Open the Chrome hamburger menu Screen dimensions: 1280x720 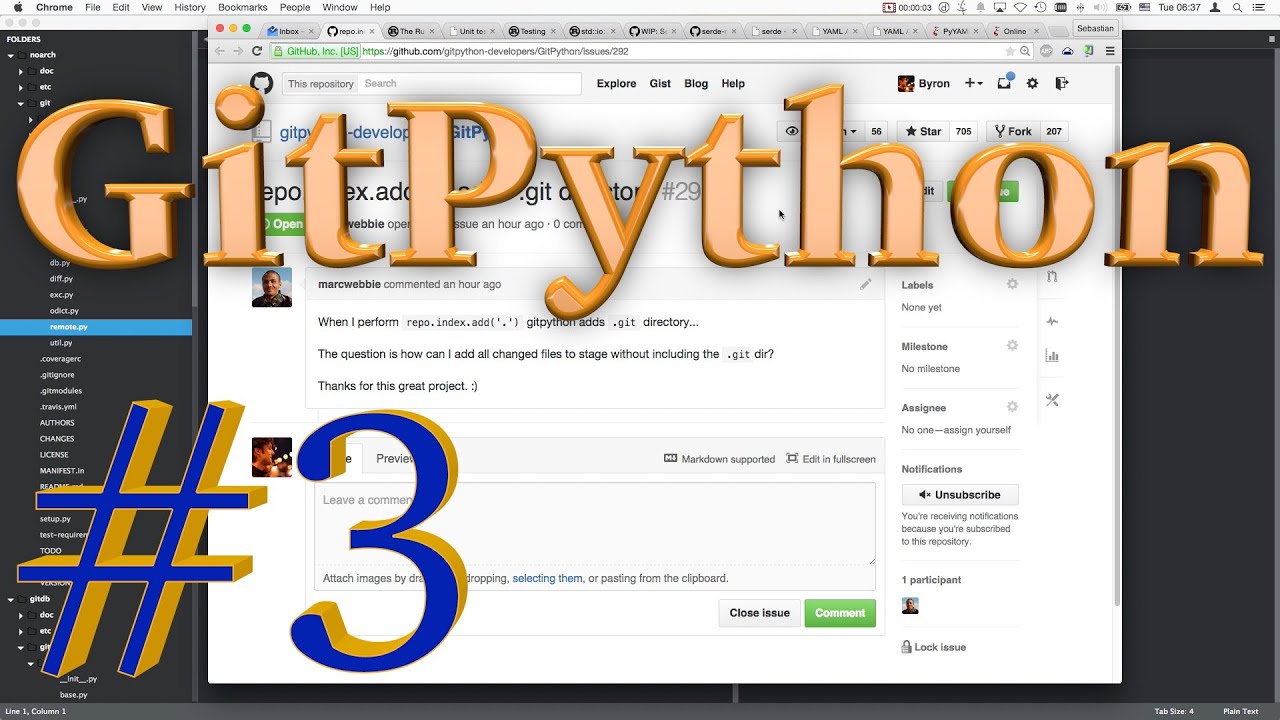coord(1110,51)
